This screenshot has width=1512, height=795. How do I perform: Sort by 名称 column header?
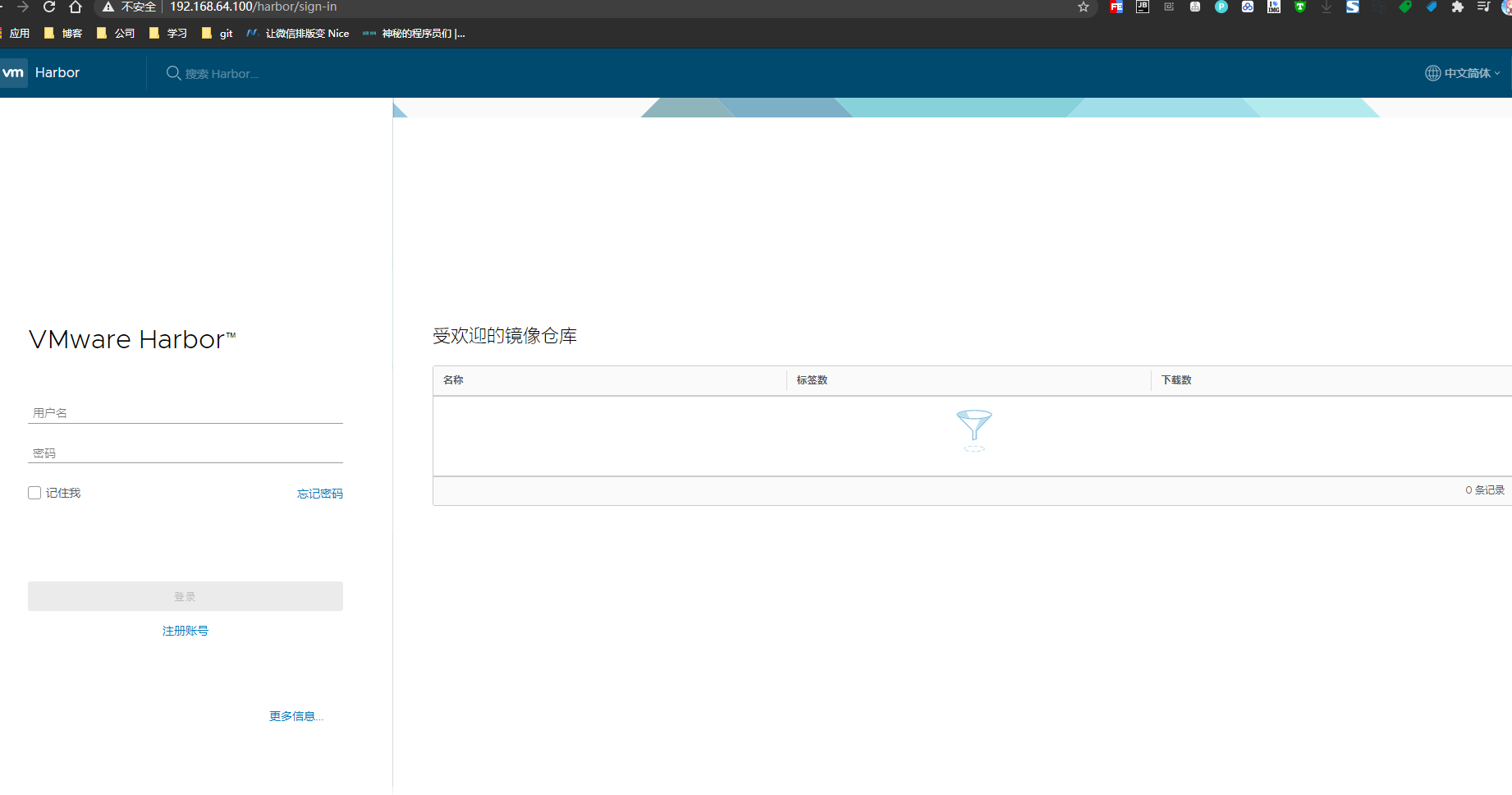tap(453, 380)
